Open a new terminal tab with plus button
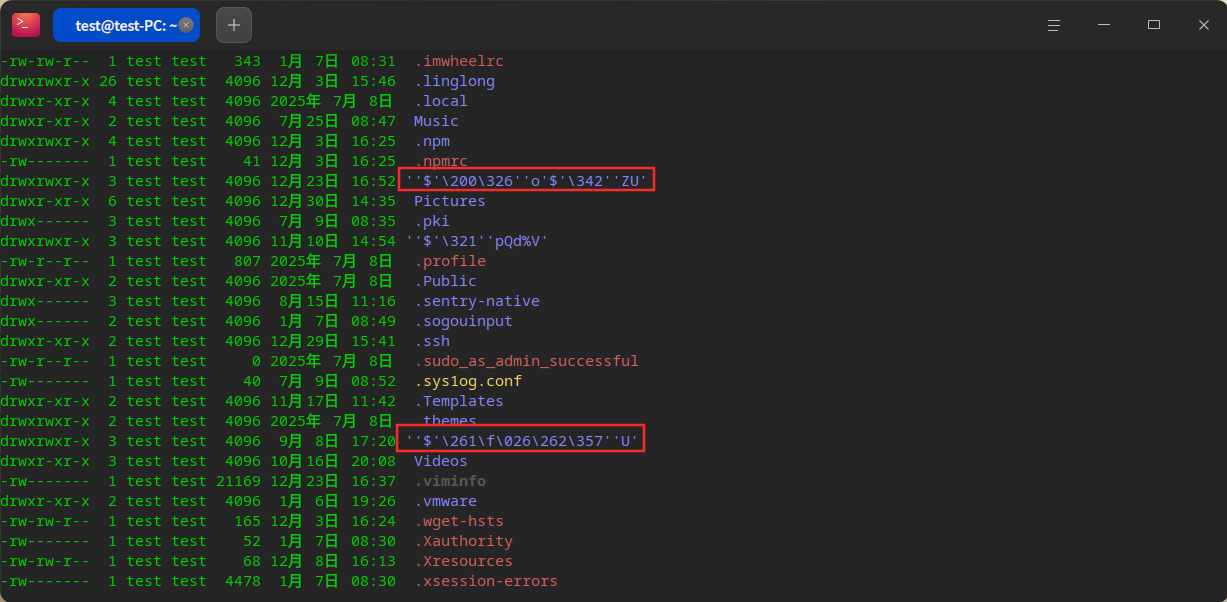 point(234,25)
